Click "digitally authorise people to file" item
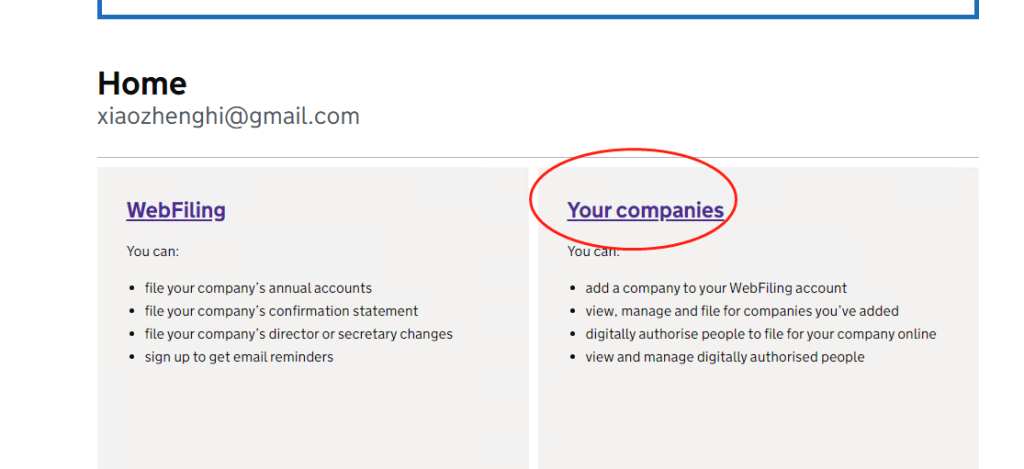This screenshot has height=469, width=1024. pyautogui.click(x=760, y=334)
